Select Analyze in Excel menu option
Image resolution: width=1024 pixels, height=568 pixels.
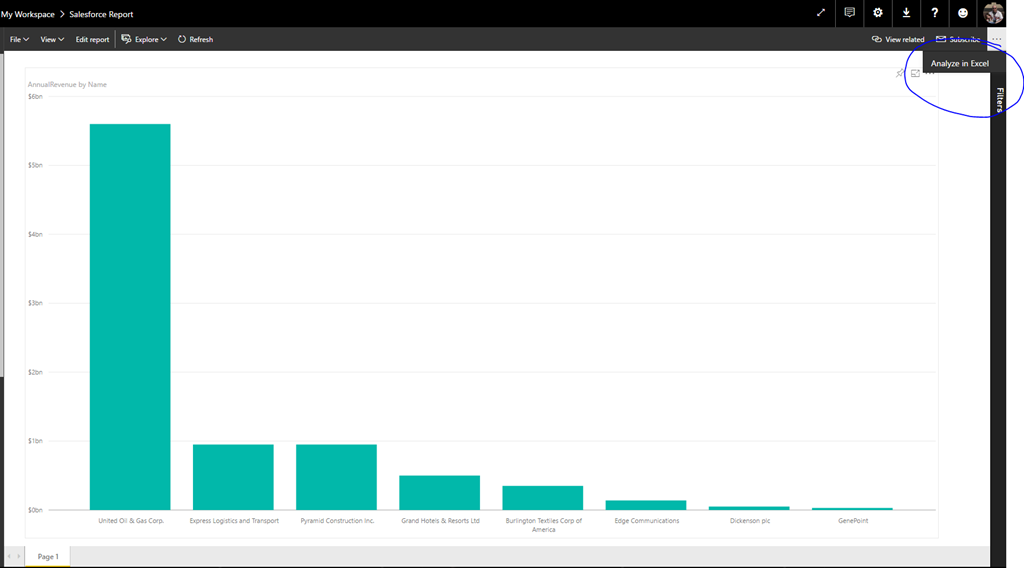pos(959,64)
